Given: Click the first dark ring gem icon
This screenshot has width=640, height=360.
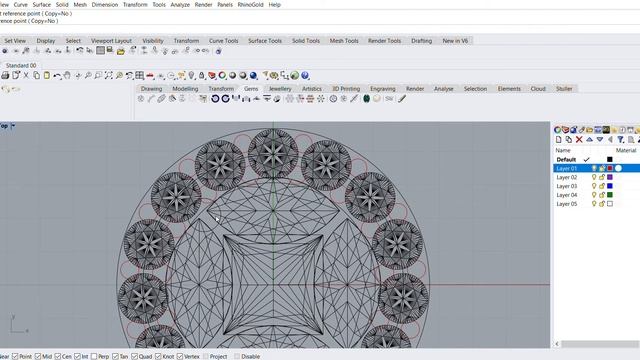Looking at the screenshot, I should click(215, 99).
